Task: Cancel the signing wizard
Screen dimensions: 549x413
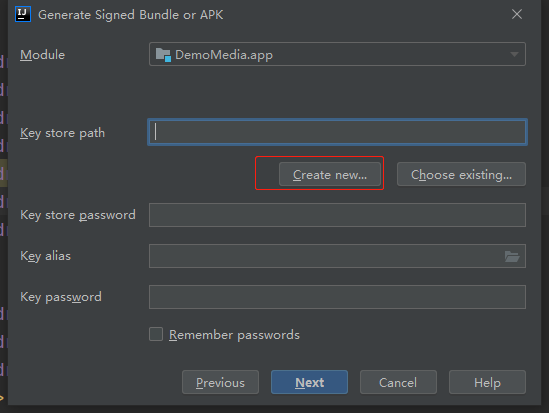Action: (x=398, y=382)
